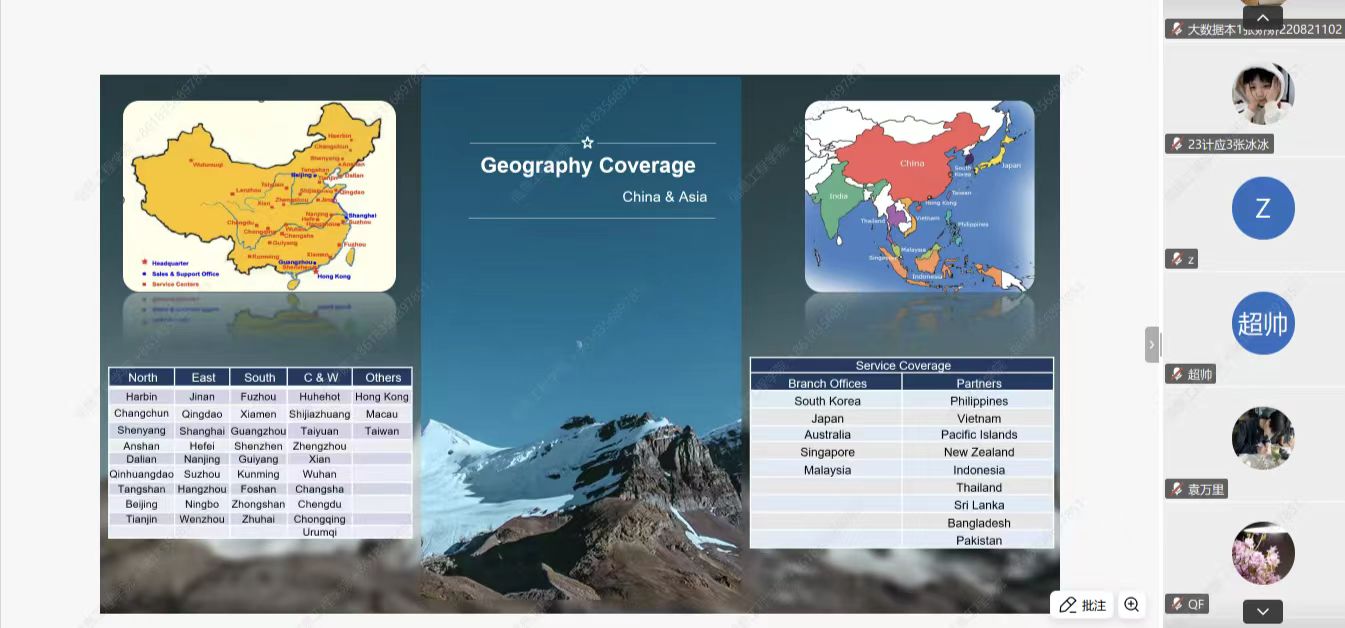This screenshot has height=628, width=1345.
Task: Click the China cities map image
Action: (x=259, y=196)
